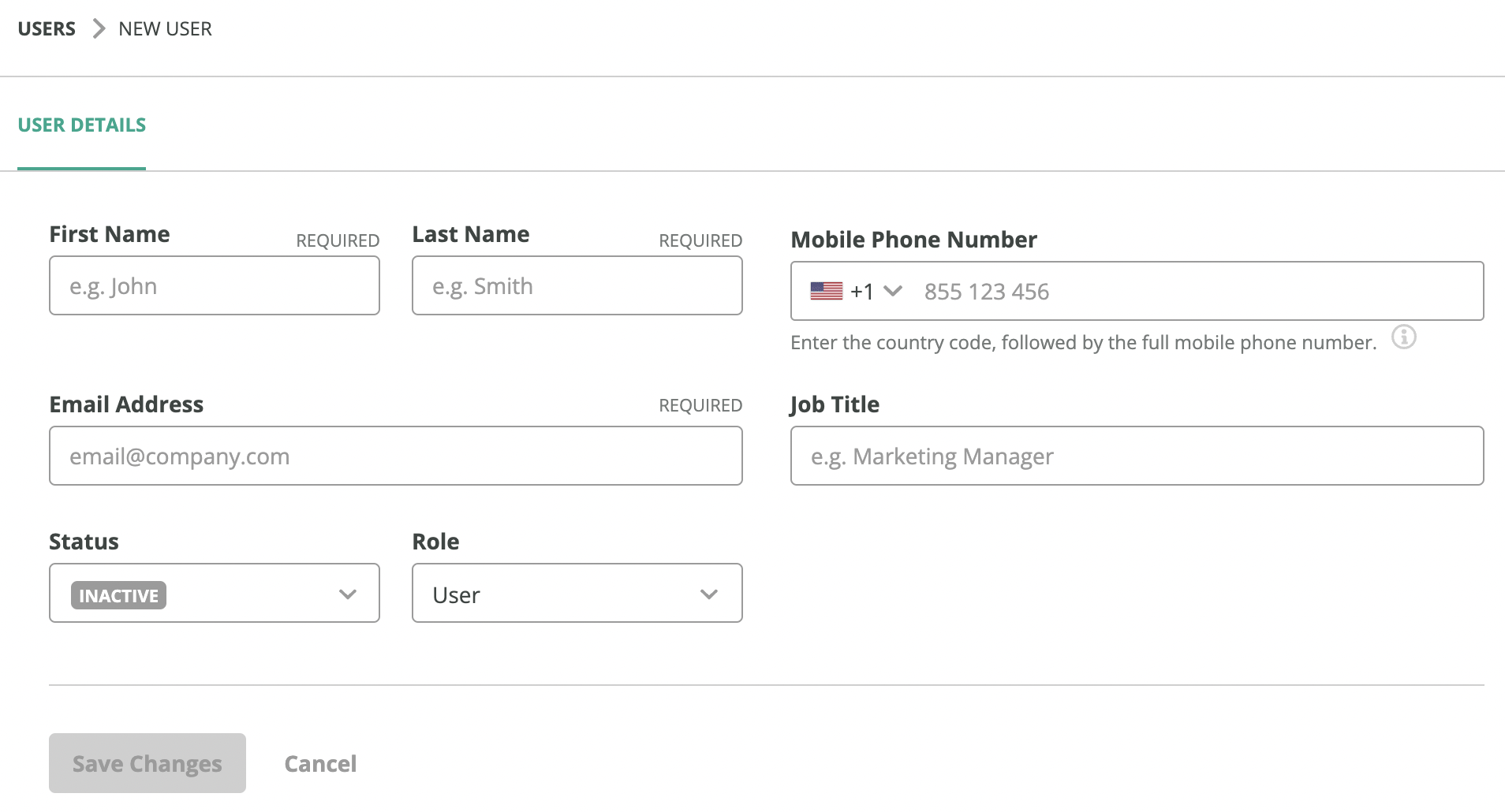This screenshot has width=1505, height=812.
Task: Switch to the USER DETAILS tab
Action: 81,125
